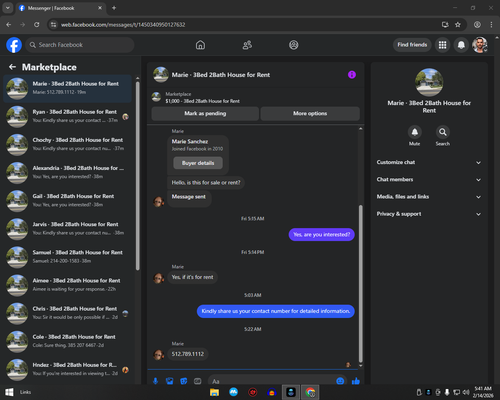Go back using the Marketplace back arrow
Viewport: 500px width, 400px height.
[12, 67]
